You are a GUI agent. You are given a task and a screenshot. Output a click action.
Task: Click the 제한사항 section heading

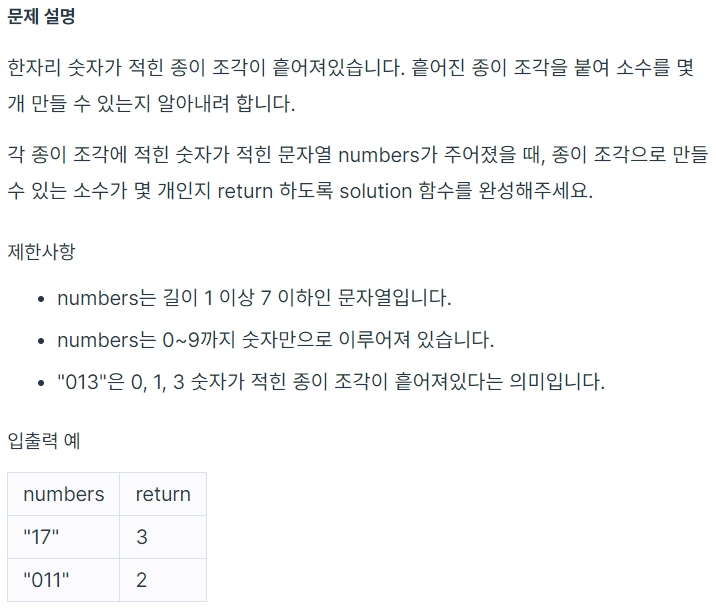[x=42, y=251]
